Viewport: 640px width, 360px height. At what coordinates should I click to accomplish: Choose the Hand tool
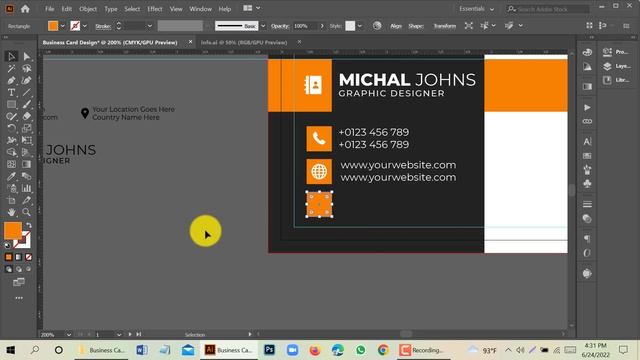(11, 212)
